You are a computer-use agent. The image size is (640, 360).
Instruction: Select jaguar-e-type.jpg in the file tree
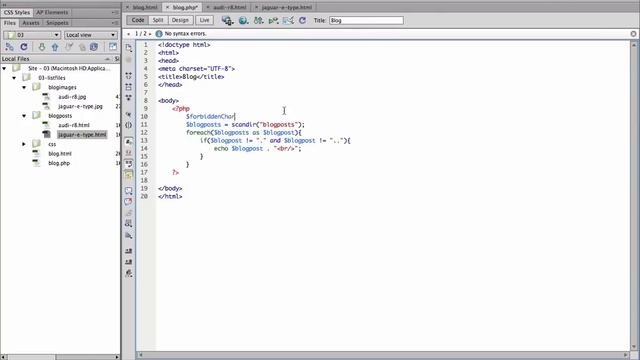(80, 106)
